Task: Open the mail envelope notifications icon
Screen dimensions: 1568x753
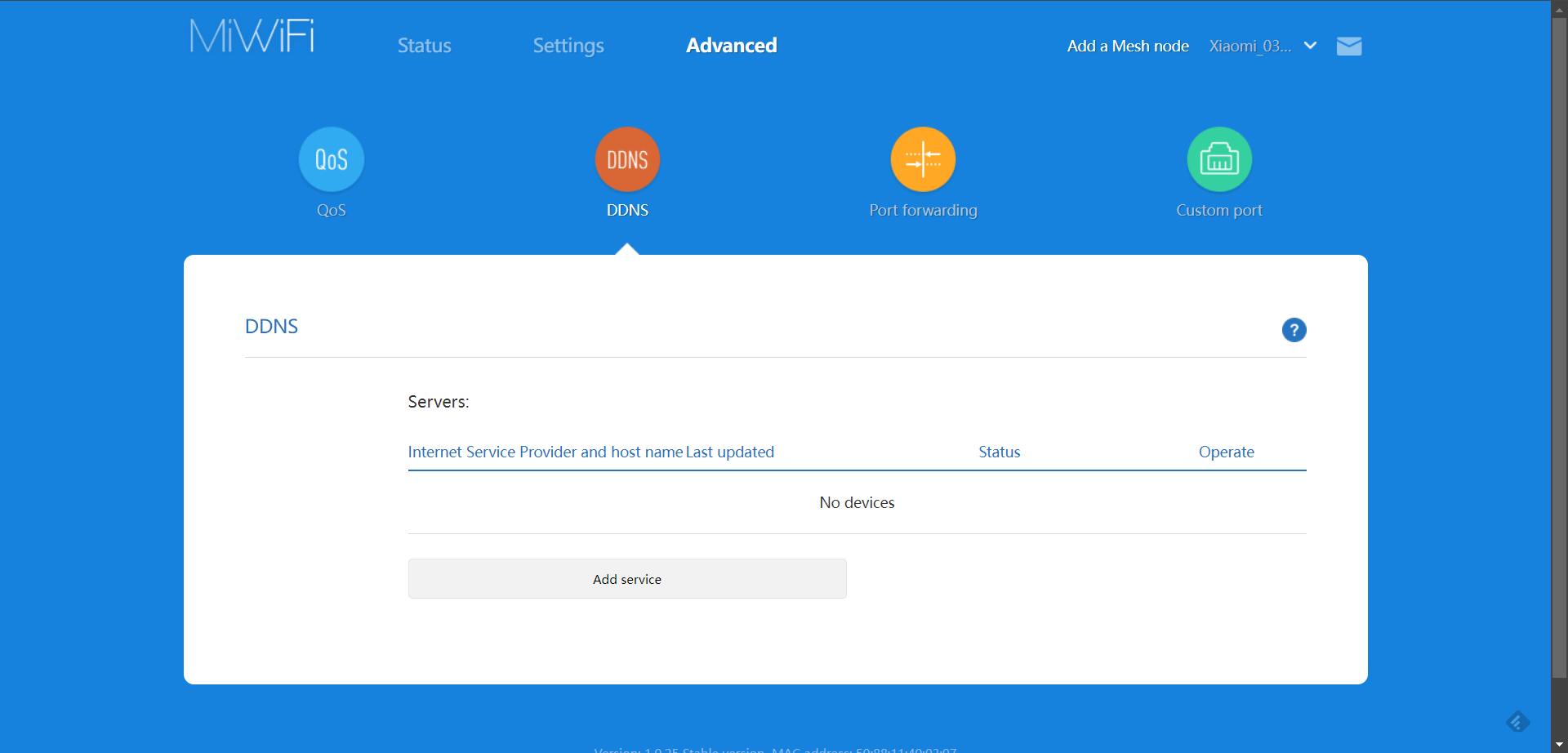Action: click(x=1348, y=47)
